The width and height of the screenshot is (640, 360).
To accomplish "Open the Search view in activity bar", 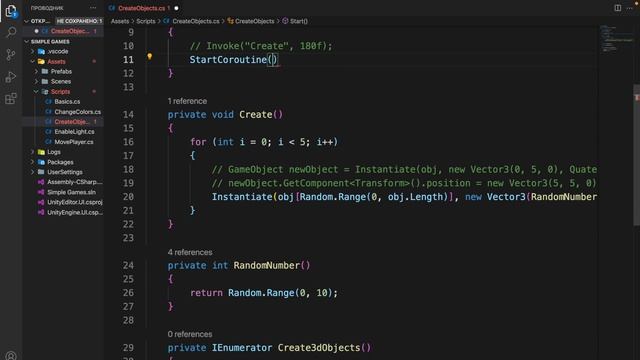I will tap(11, 32).
